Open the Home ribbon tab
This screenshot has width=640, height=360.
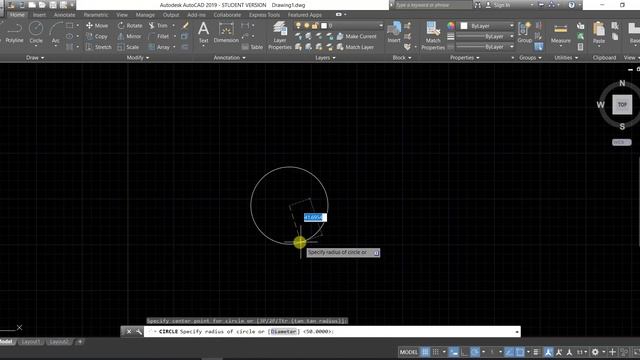click(17, 15)
